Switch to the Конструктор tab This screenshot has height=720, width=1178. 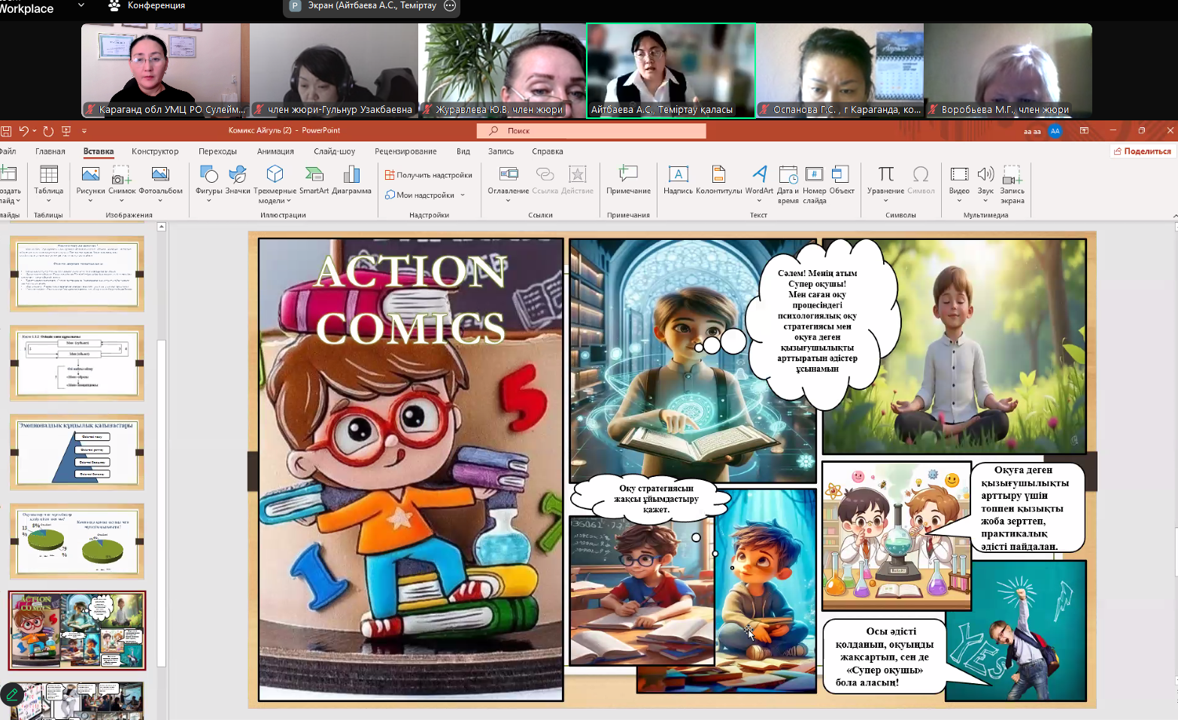pos(155,152)
